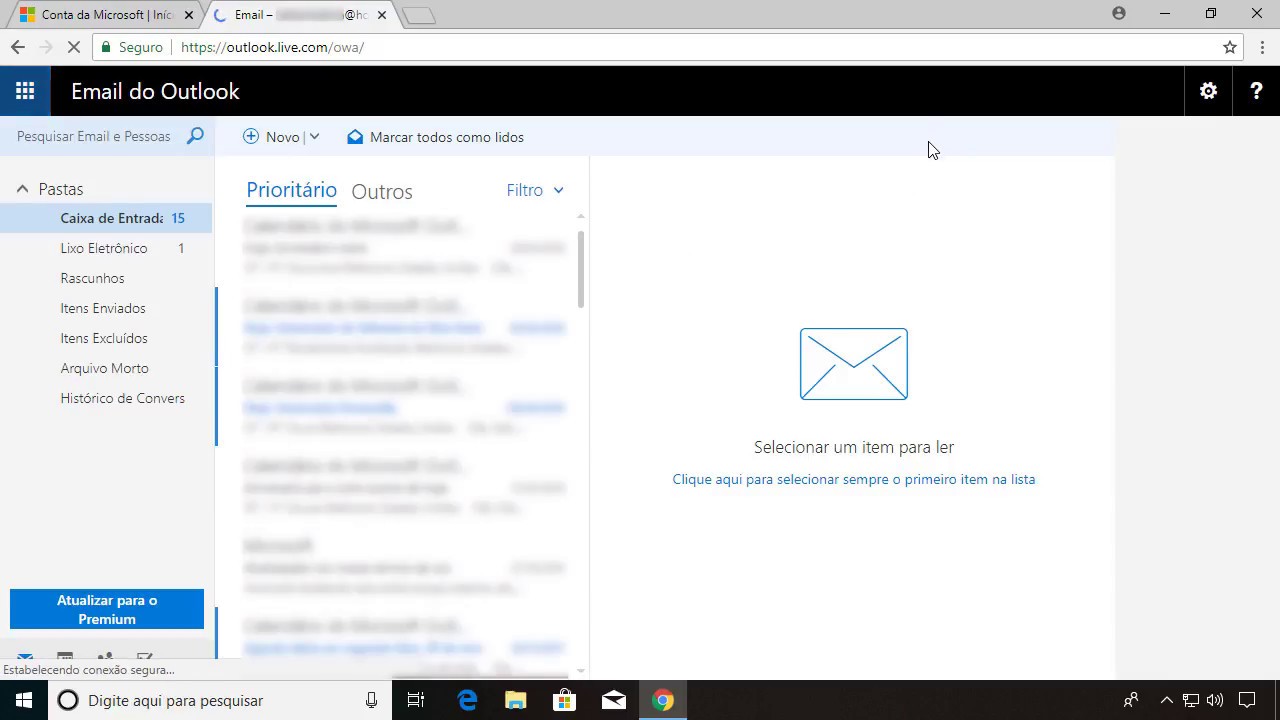The height and width of the screenshot is (720, 1280).
Task: Open Outlook settings gear
Action: click(1208, 91)
